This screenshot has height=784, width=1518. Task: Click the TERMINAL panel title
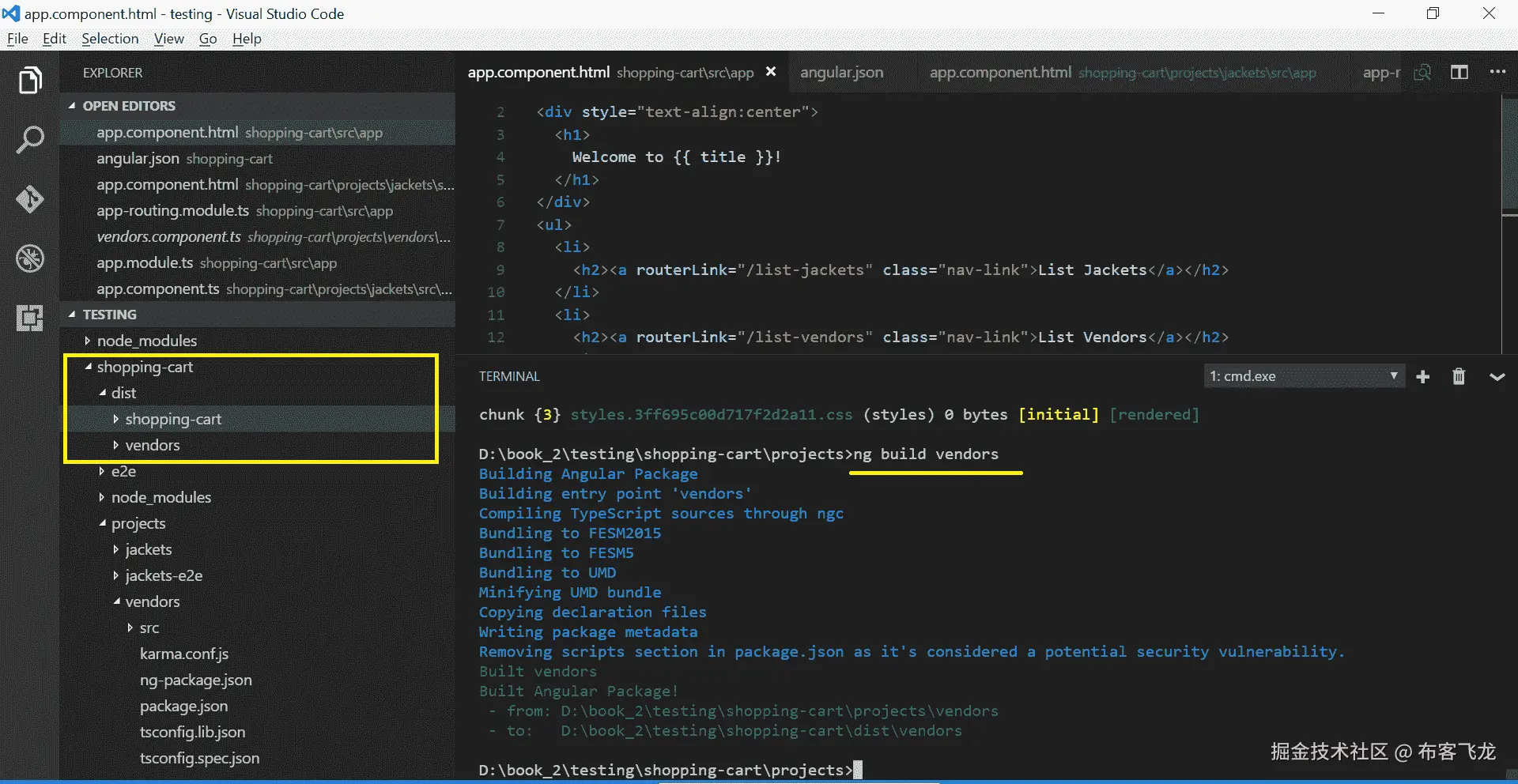[509, 376]
